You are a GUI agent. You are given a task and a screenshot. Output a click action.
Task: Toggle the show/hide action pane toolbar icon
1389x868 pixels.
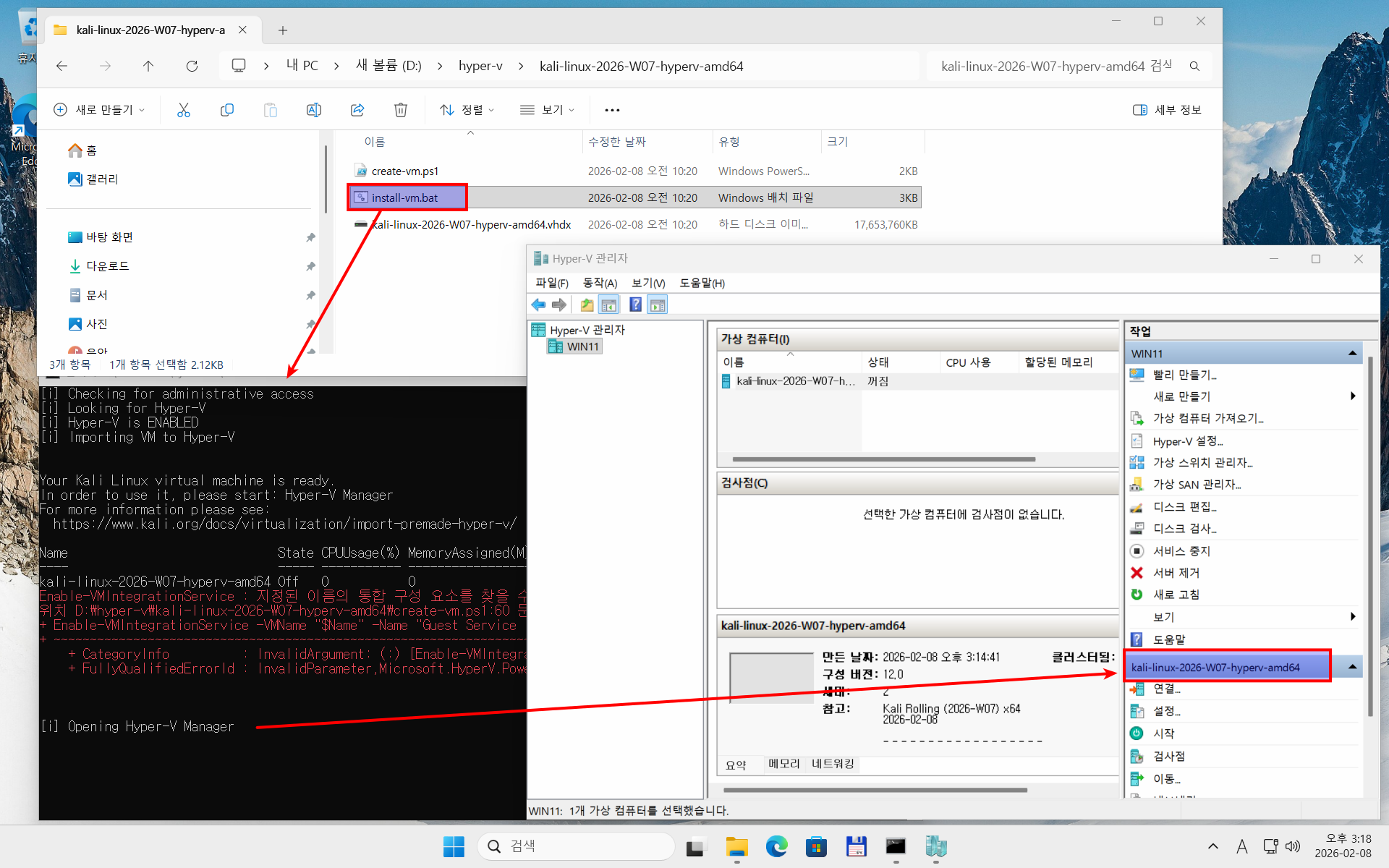pyautogui.click(x=658, y=305)
